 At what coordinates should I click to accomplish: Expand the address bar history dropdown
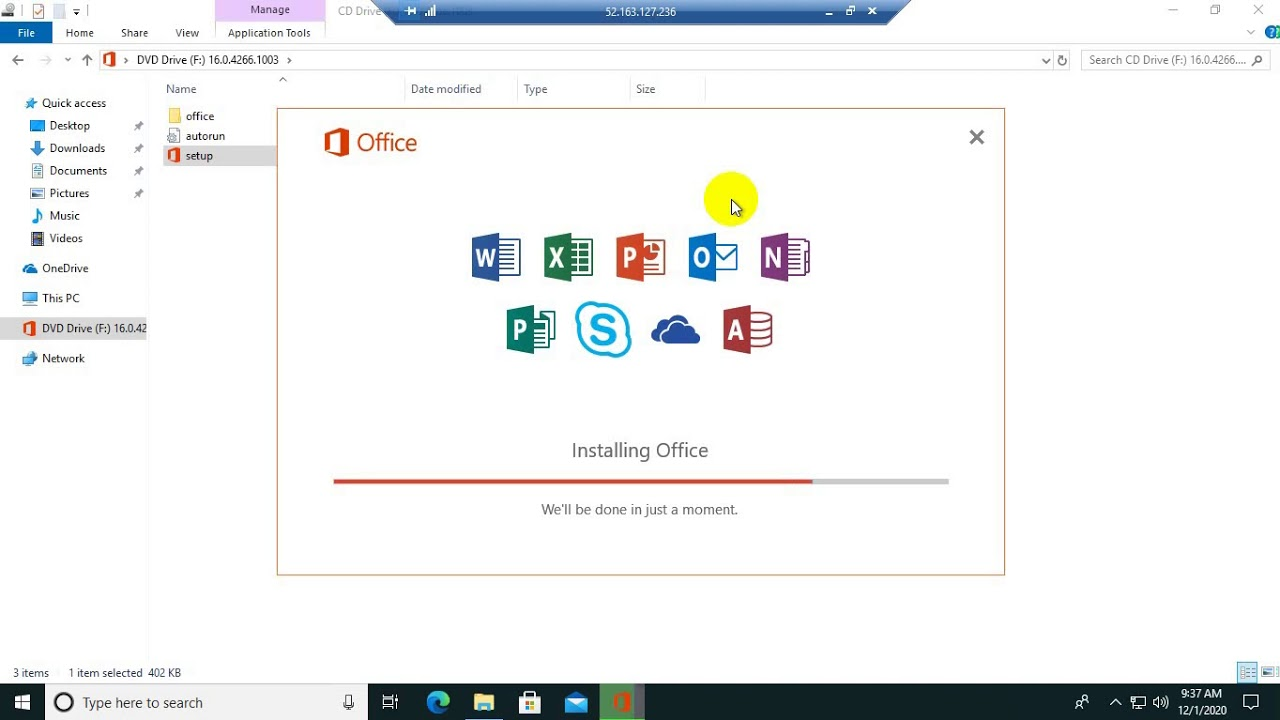(1046, 60)
